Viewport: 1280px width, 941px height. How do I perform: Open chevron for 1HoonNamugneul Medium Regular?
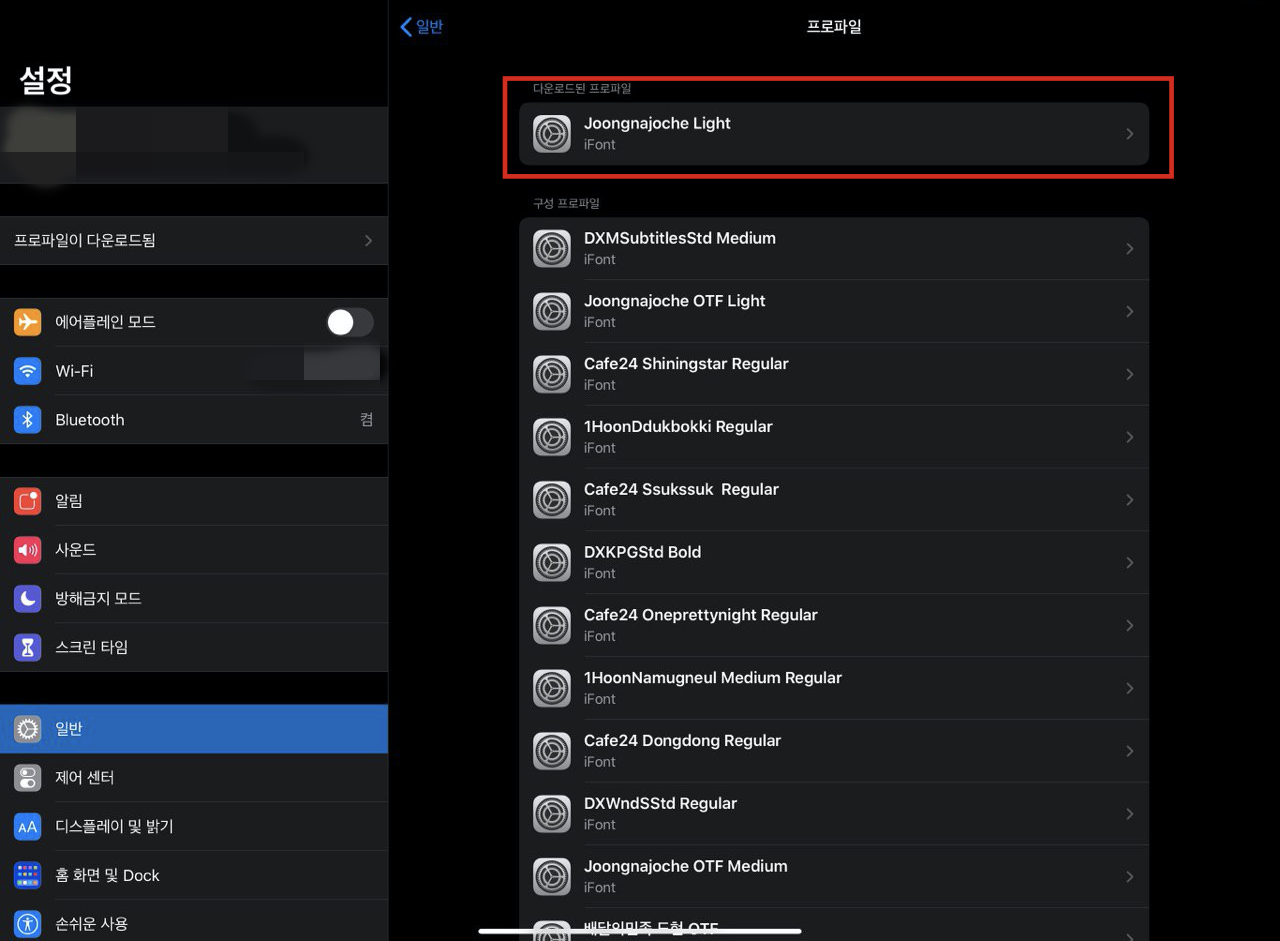tap(1130, 688)
